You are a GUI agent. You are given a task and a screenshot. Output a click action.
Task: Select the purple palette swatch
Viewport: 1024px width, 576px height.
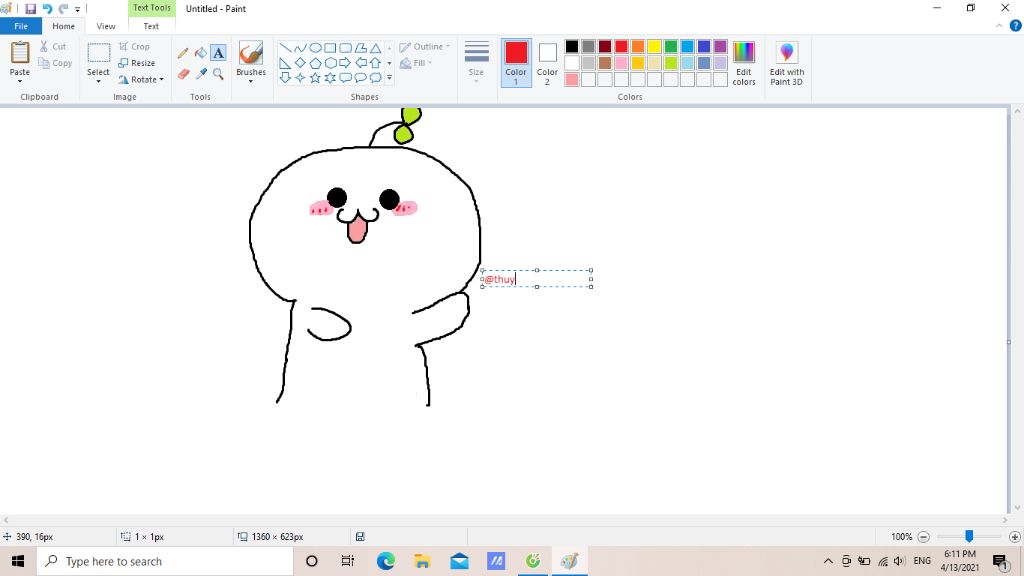720,46
